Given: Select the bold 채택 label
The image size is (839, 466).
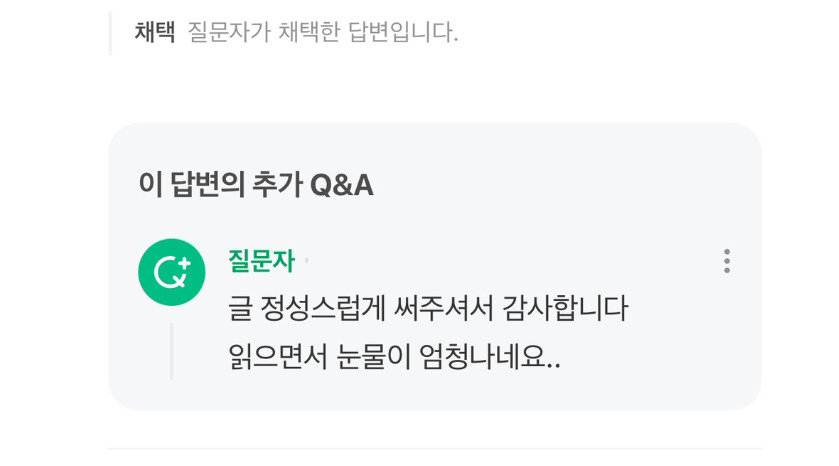Looking at the screenshot, I should click(155, 32).
